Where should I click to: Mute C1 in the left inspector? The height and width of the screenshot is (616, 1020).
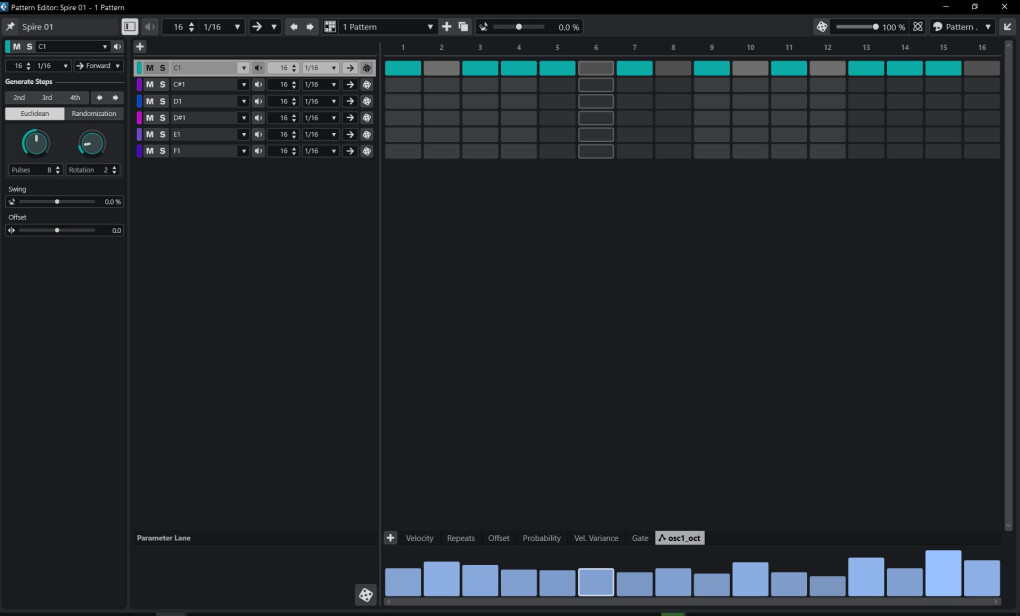click(16, 47)
